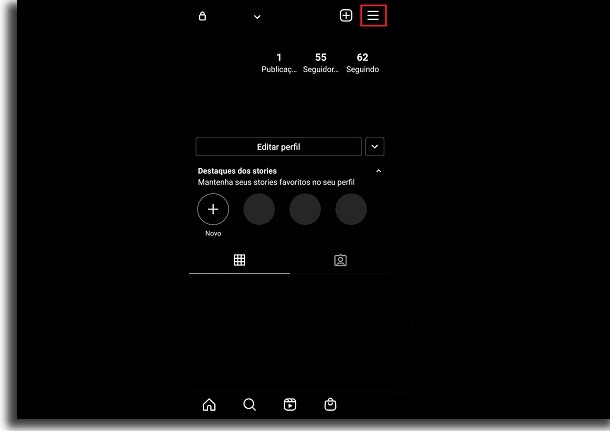610x431 pixels.
Task: Switch to the posts grid tab
Action: tap(239, 260)
